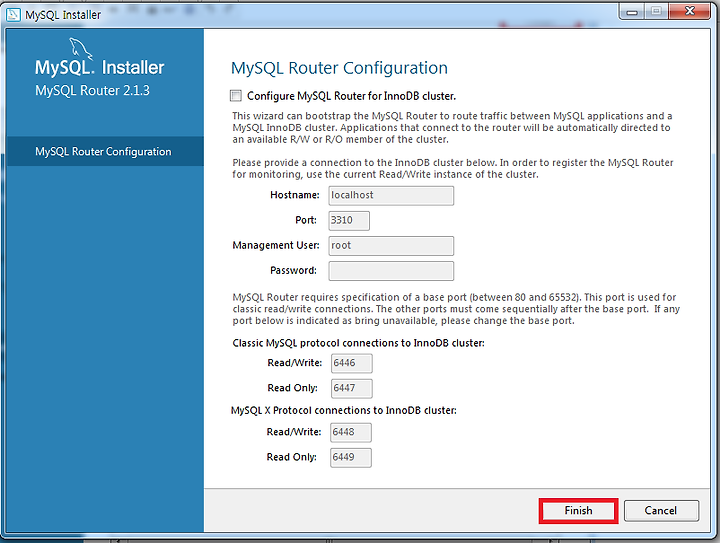Screen dimensions: 720x543
Task: Click the MySQL Router 2.1.3 version text
Action: tap(92, 90)
